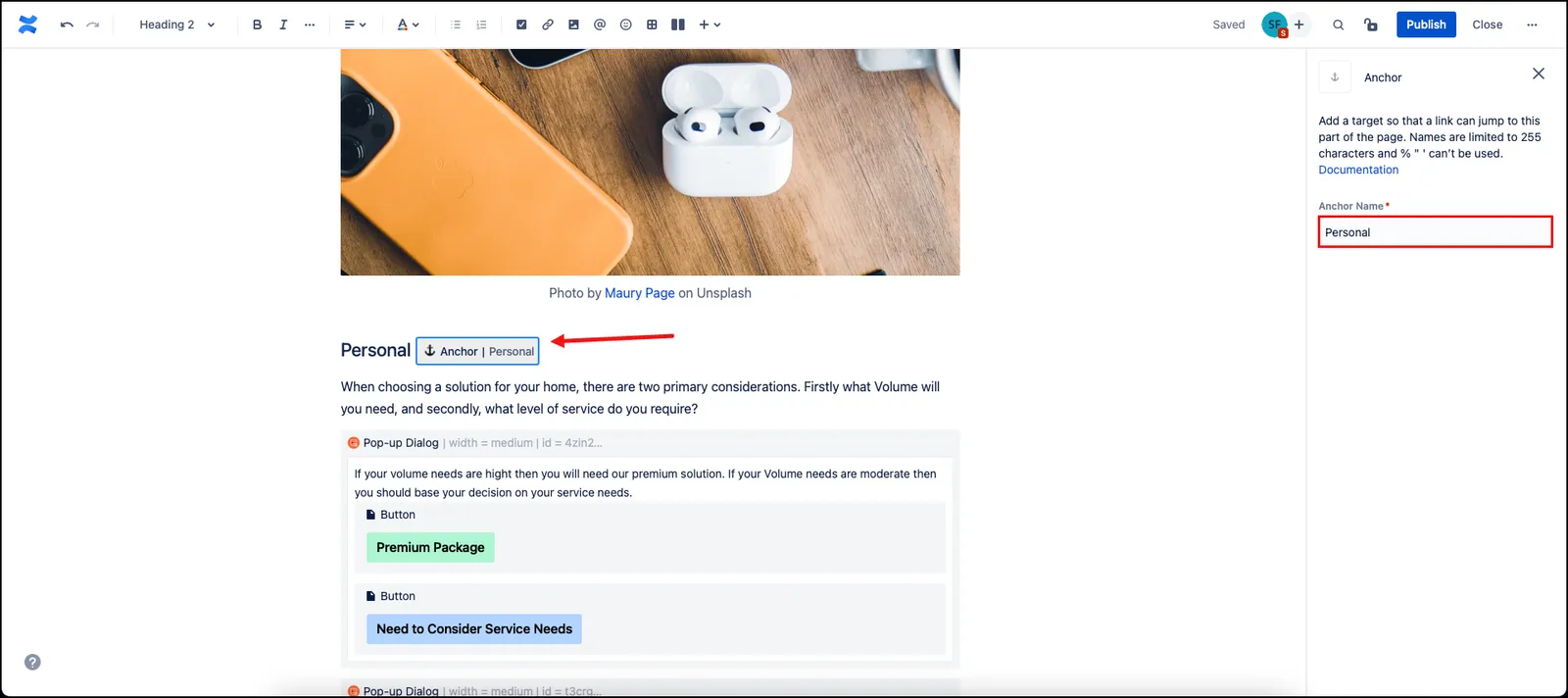Open the Heading 2 text style dropdown
This screenshot has height=698, width=1568.
coord(177,25)
